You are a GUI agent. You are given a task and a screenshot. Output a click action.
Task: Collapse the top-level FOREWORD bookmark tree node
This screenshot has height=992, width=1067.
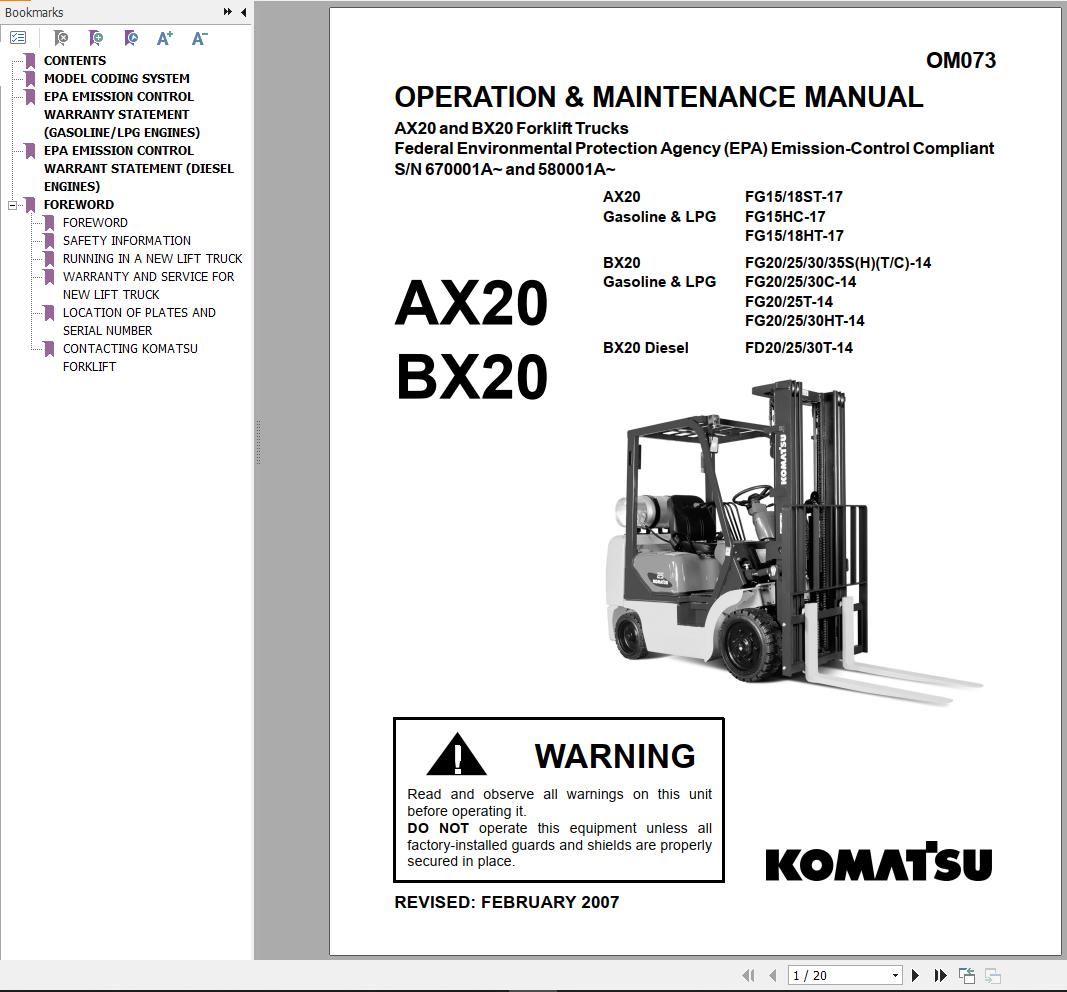point(12,205)
